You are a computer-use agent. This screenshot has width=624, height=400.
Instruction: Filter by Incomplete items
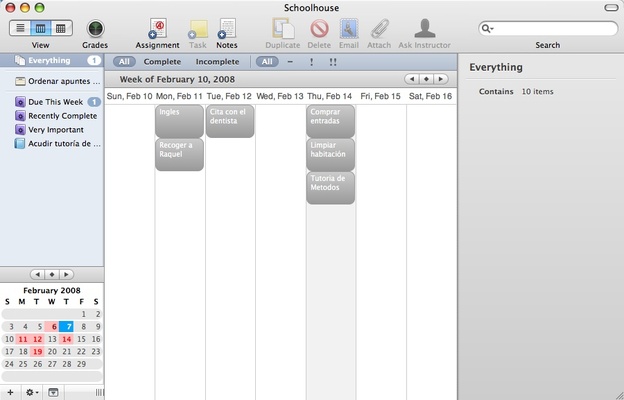(217, 62)
